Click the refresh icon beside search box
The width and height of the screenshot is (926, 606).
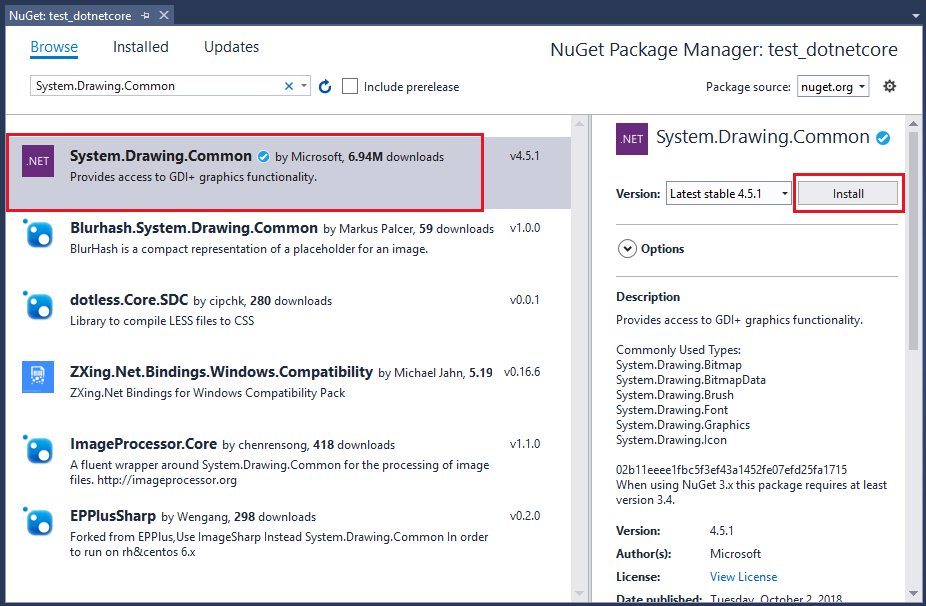coord(325,87)
